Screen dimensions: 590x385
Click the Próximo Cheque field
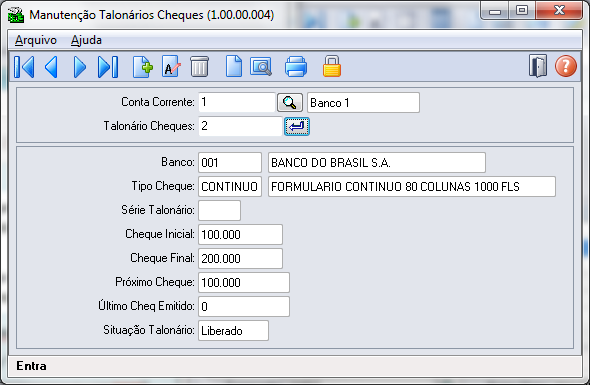pos(244,283)
